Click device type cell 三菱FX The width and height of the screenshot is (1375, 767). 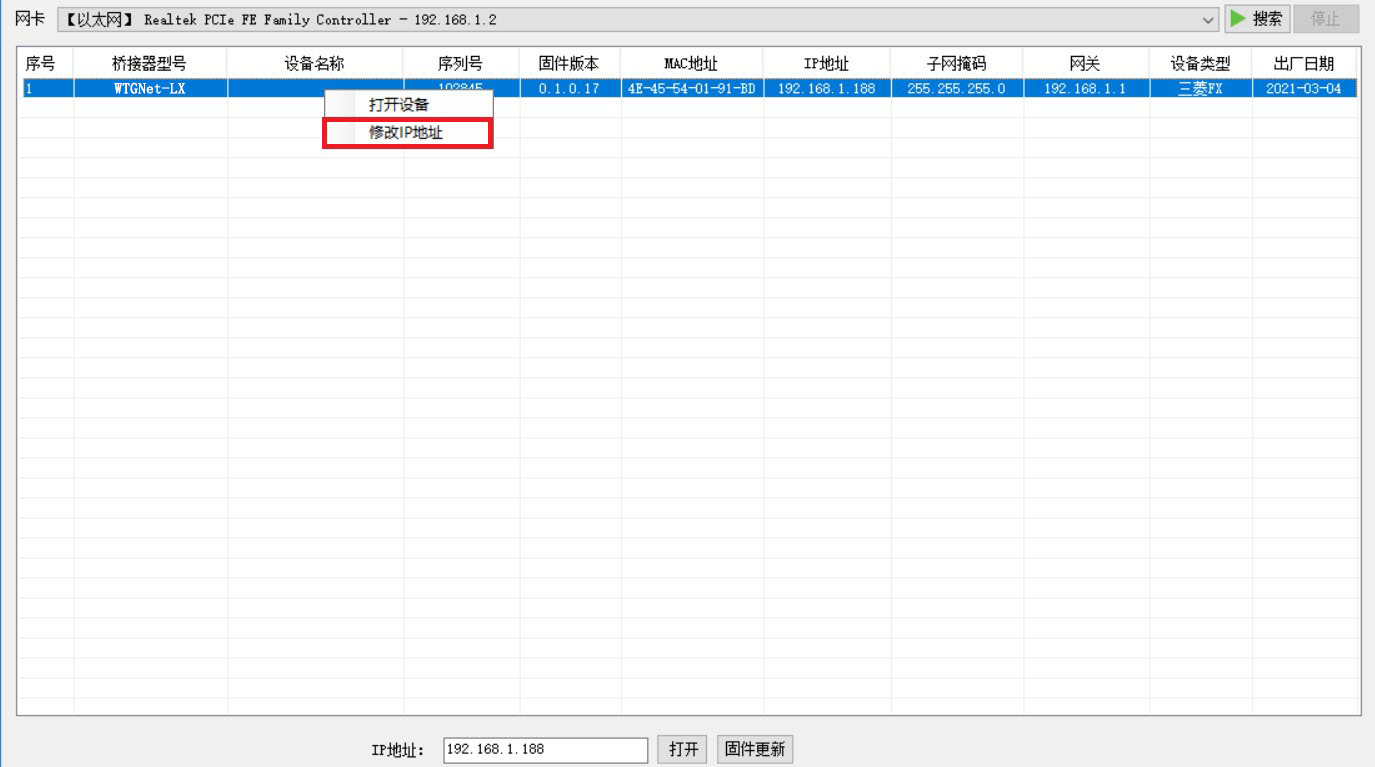1201,88
